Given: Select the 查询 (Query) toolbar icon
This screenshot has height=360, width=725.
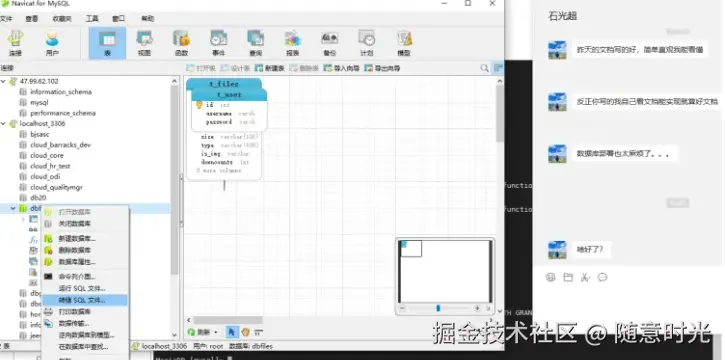Looking at the screenshot, I should (x=255, y=43).
